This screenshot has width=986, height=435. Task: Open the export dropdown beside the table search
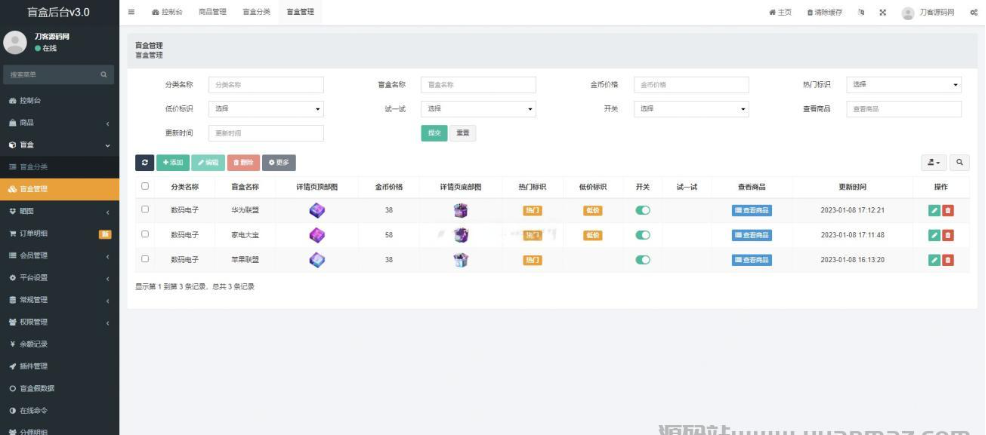[934, 162]
